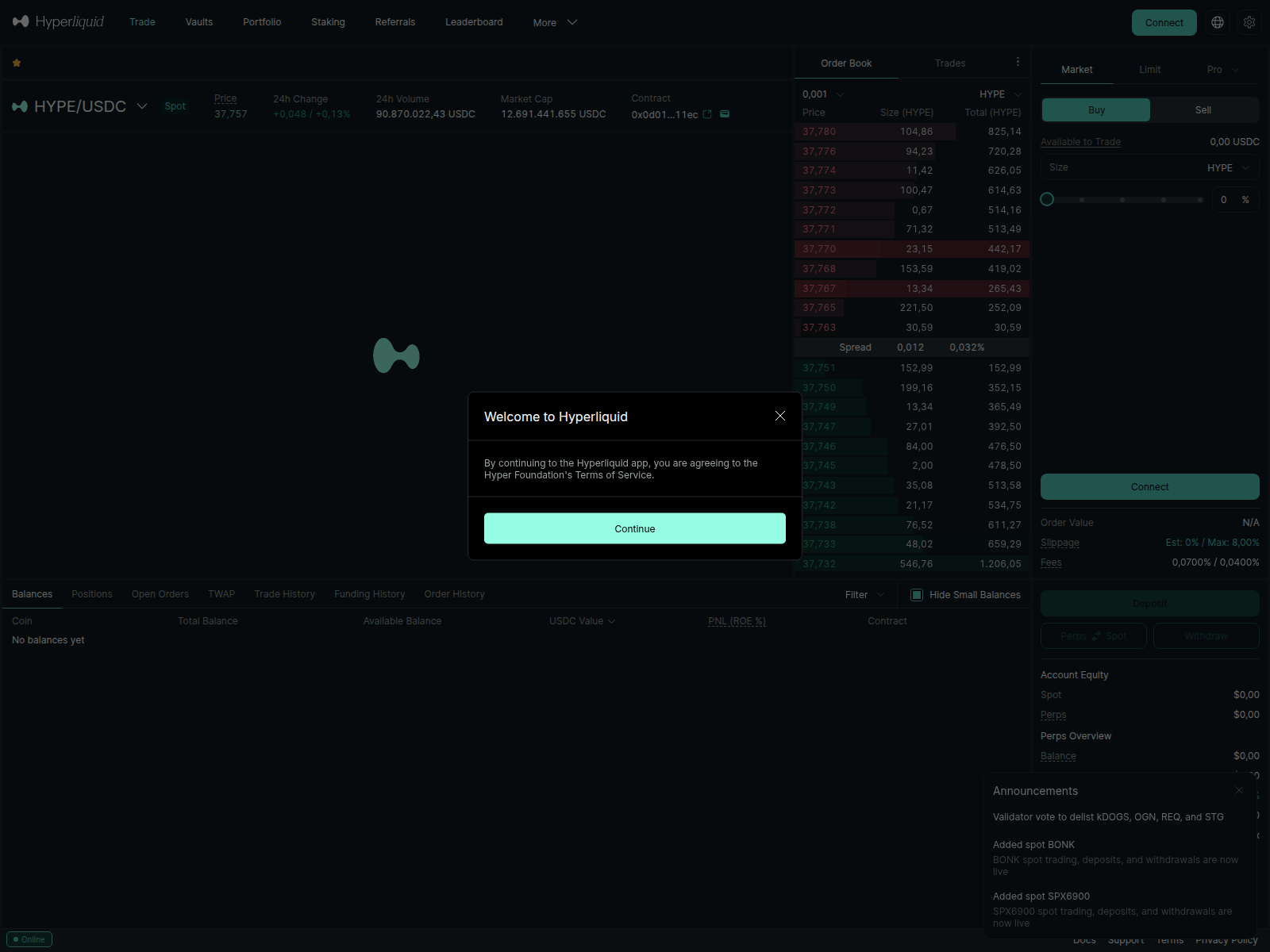This screenshot has width=1270, height=952.
Task: Open the Staking page
Action: (328, 22)
